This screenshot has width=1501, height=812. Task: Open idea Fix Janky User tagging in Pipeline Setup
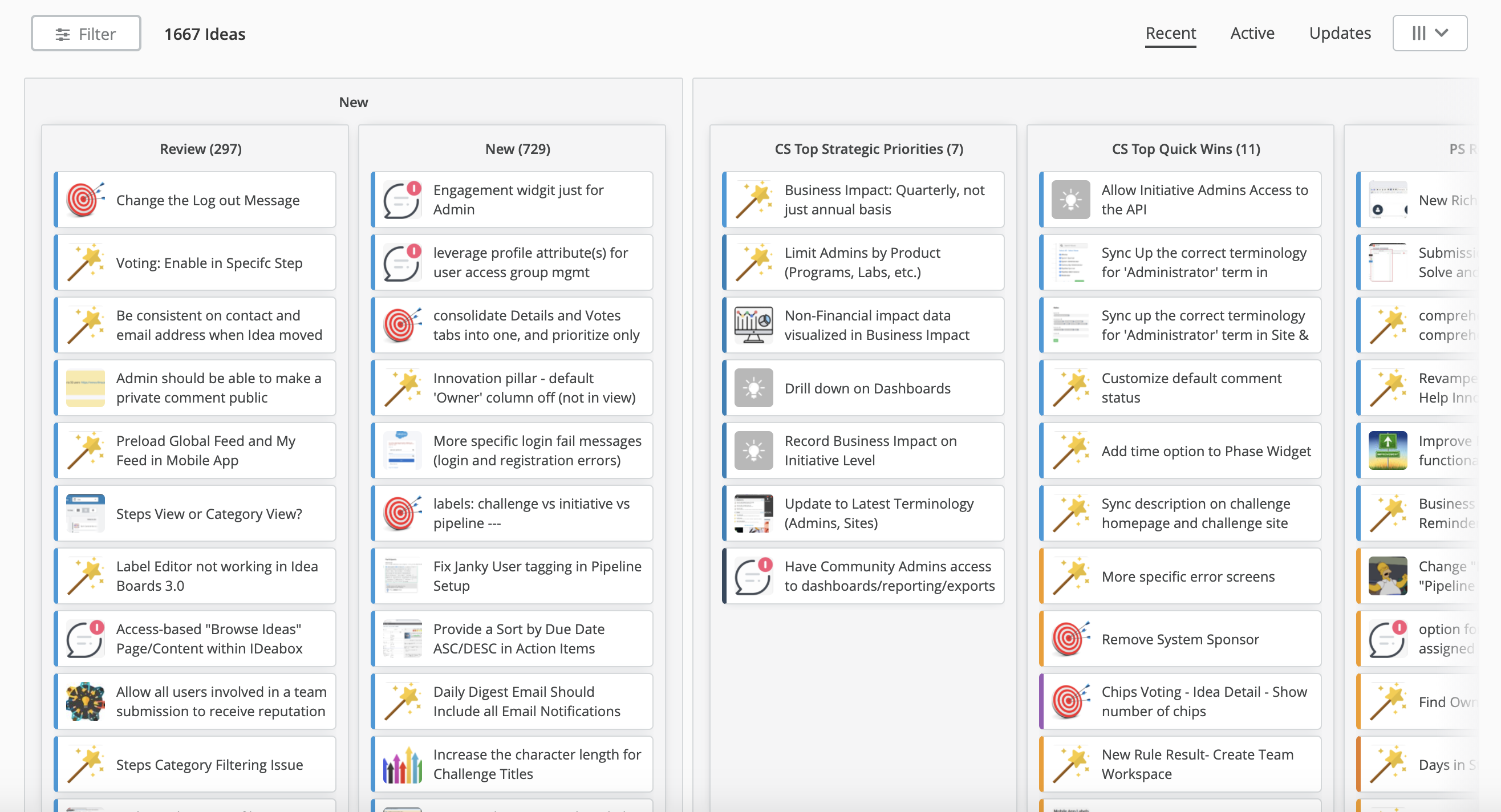[512, 576]
